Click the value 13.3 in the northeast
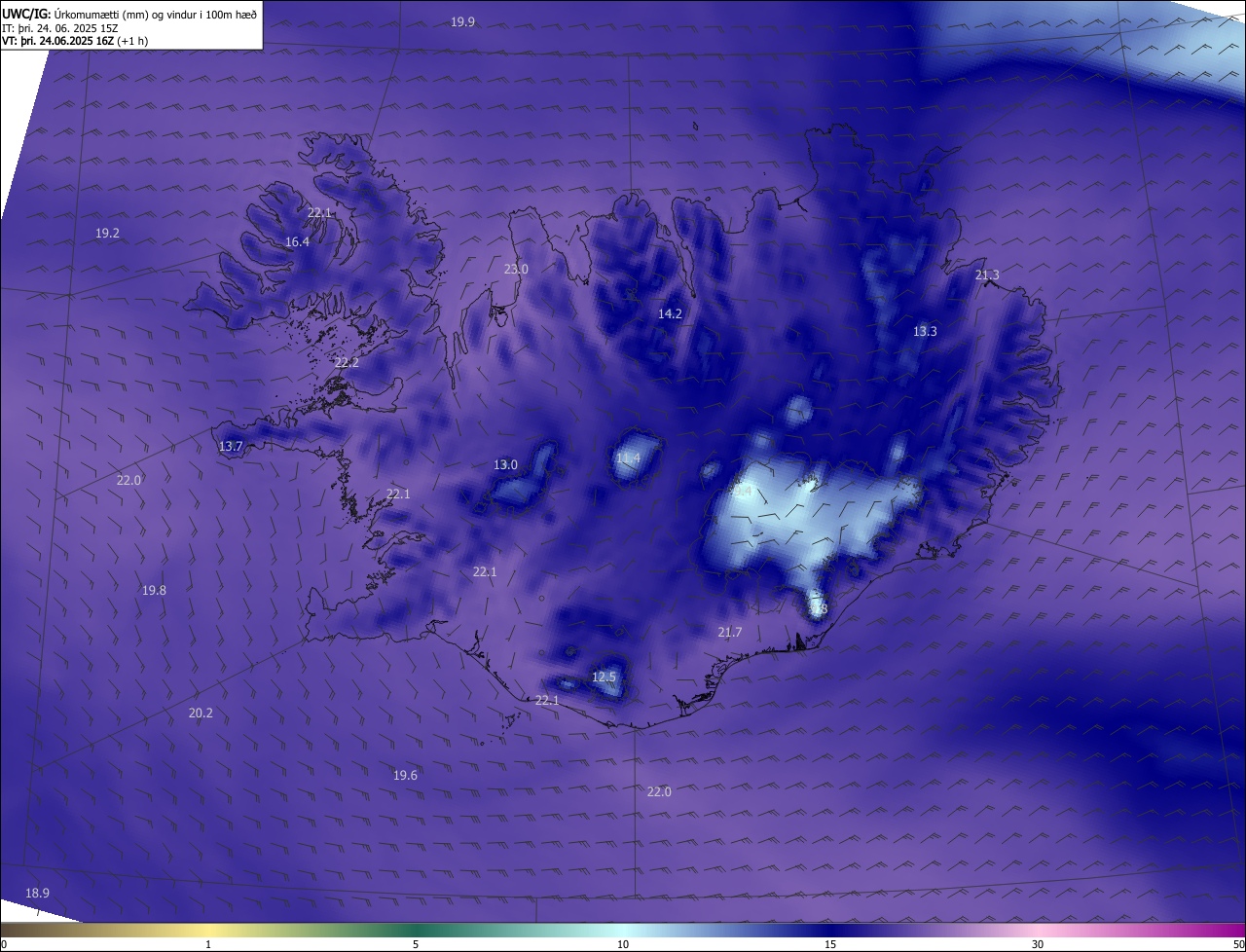This screenshot has height=952, width=1246. pyautogui.click(x=925, y=331)
